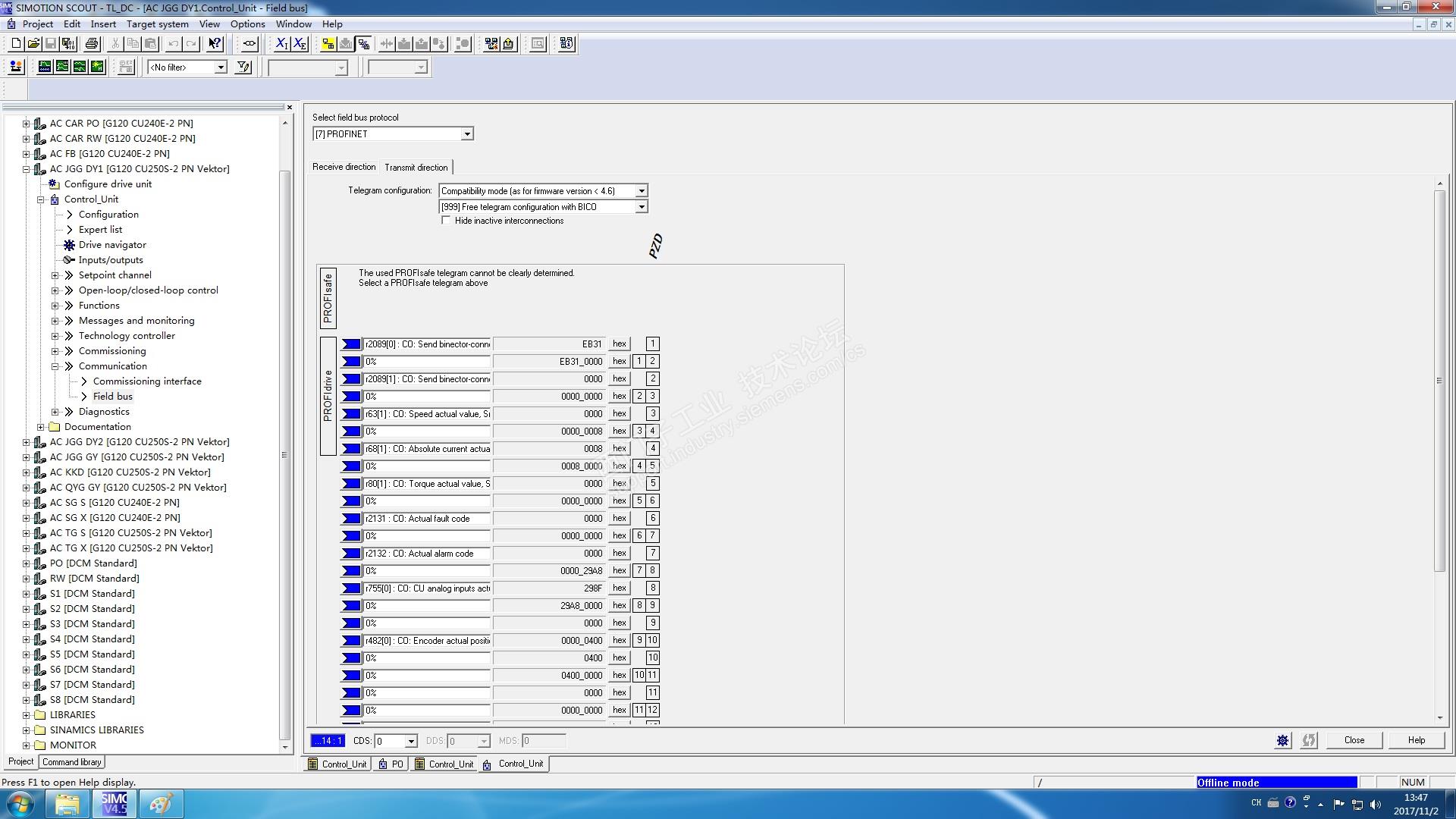Click the New project icon
Screen dimensions: 1456x819
click(16, 44)
